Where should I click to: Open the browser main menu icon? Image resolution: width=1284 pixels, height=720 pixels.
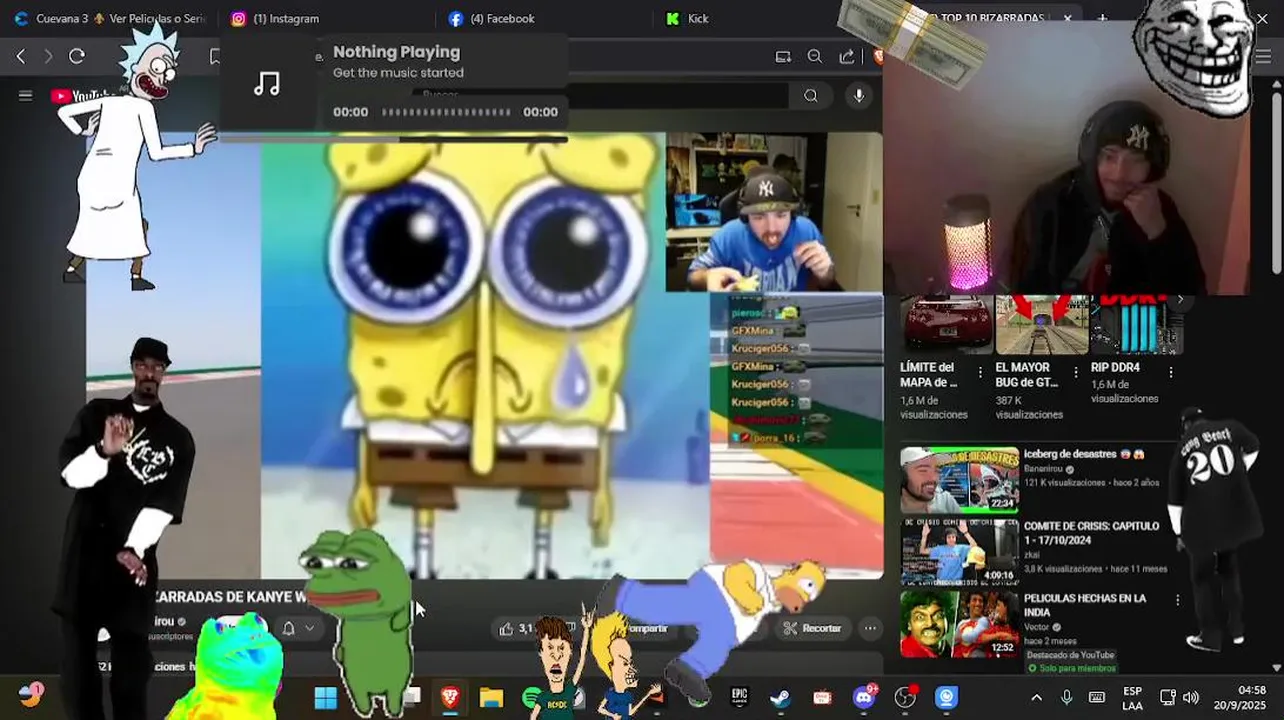point(1264,57)
